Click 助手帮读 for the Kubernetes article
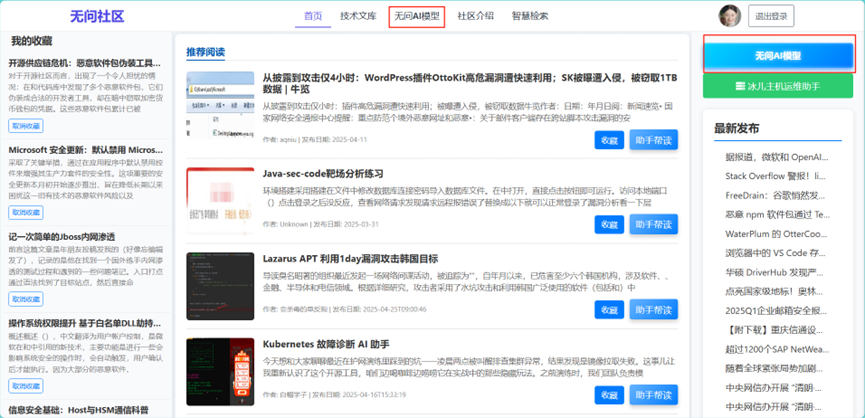The width and height of the screenshot is (865, 418). 654,394
